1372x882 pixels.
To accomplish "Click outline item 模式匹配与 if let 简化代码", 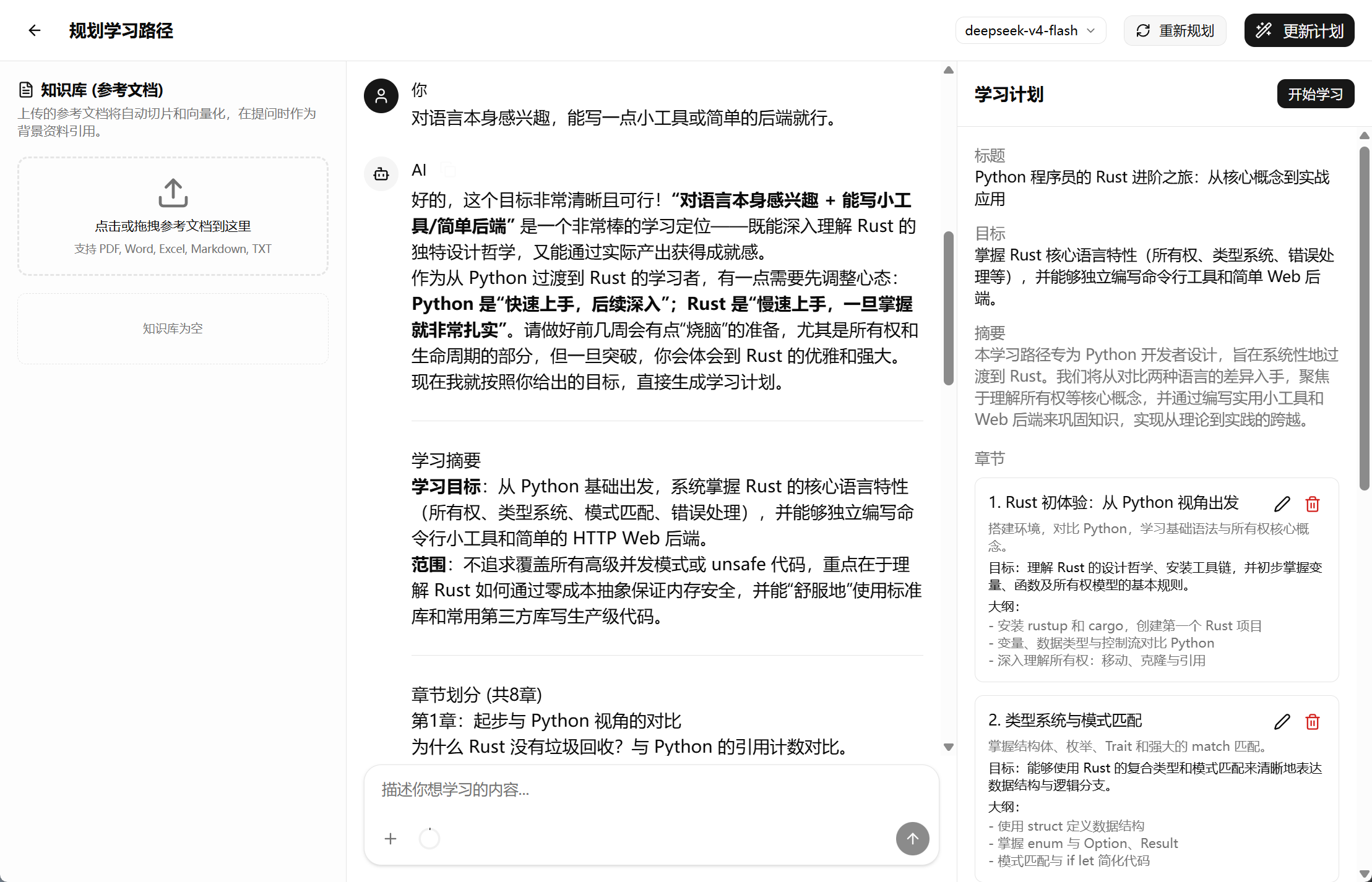I will 1069,860.
